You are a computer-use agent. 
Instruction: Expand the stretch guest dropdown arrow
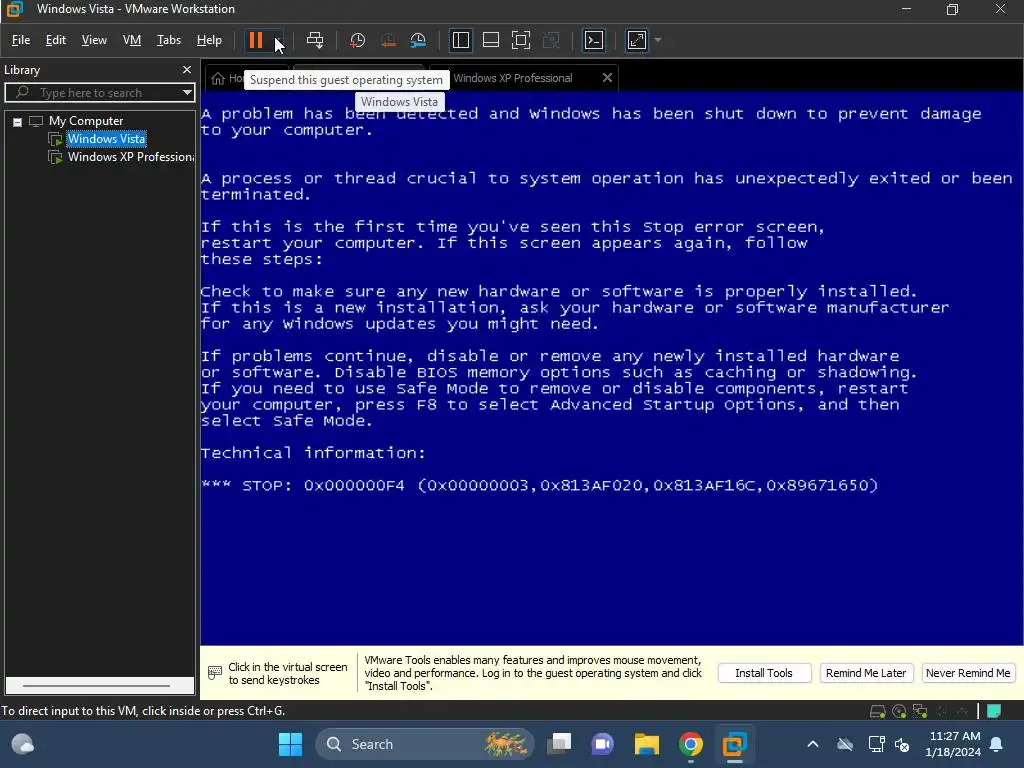tap(658, 40)
